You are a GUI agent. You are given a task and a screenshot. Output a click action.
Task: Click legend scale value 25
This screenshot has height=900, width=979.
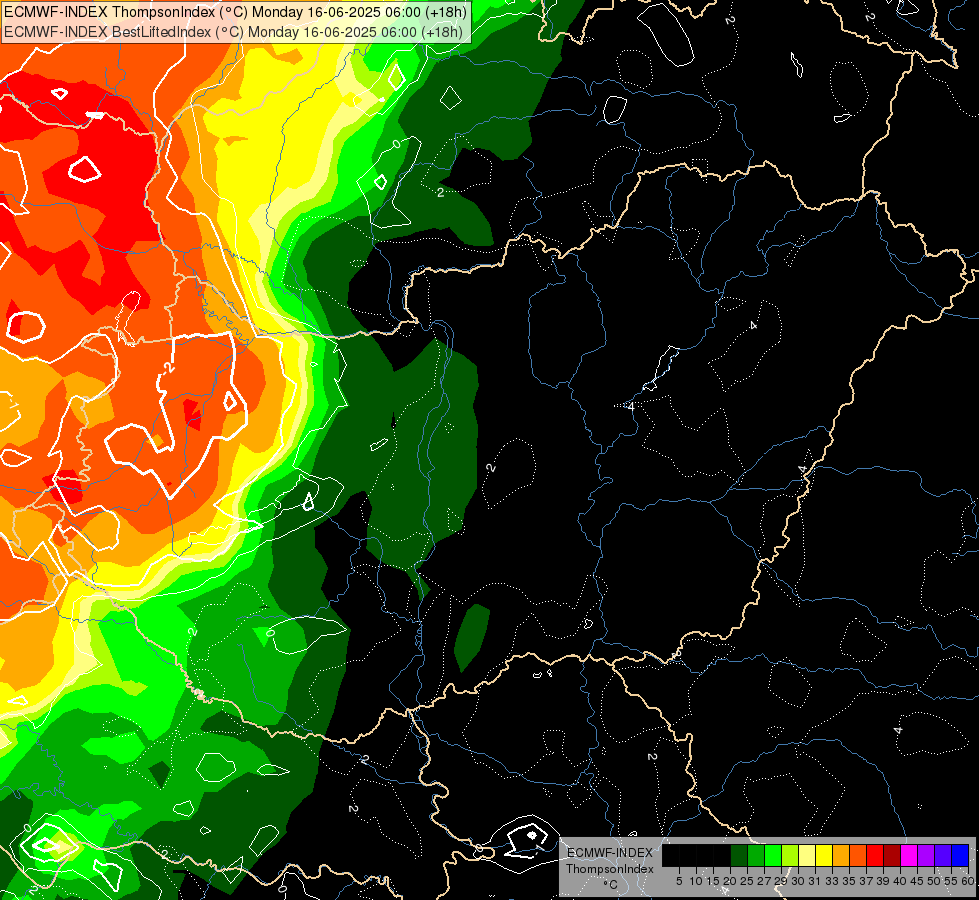click(747, 881)
